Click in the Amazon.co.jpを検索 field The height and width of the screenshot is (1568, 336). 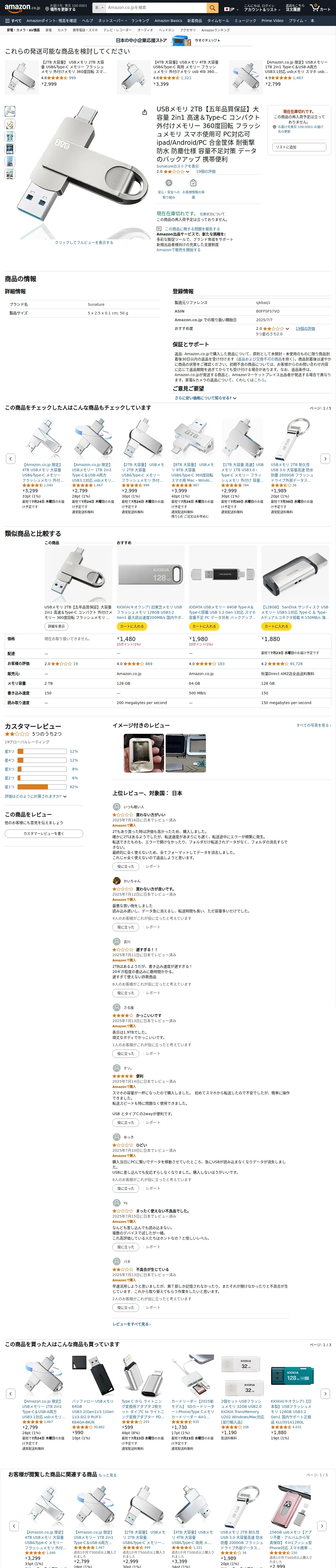(156, 7)
